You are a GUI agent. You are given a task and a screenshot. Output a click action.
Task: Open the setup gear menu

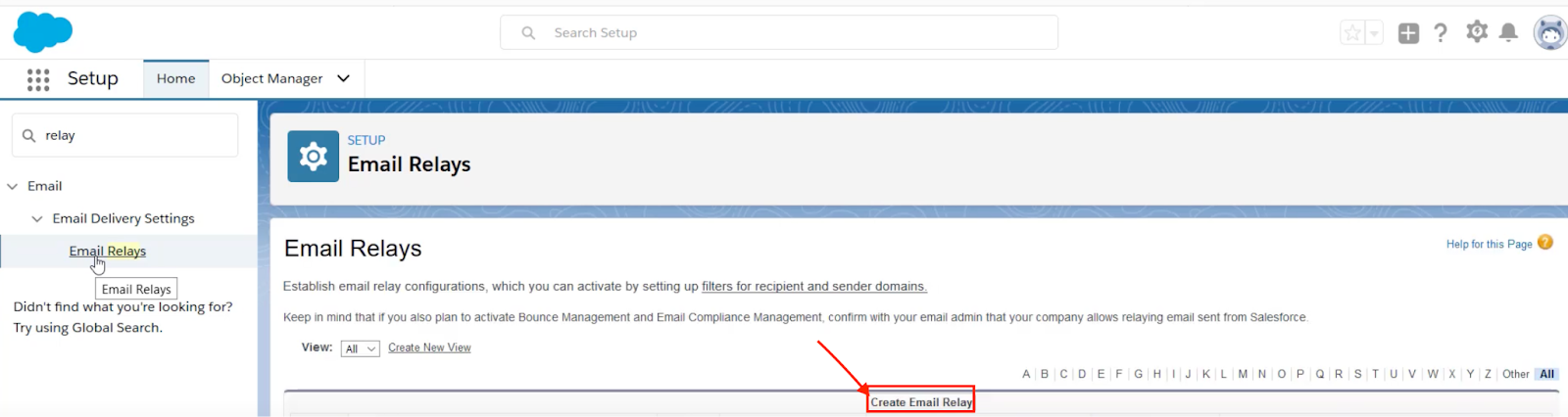1477,32
